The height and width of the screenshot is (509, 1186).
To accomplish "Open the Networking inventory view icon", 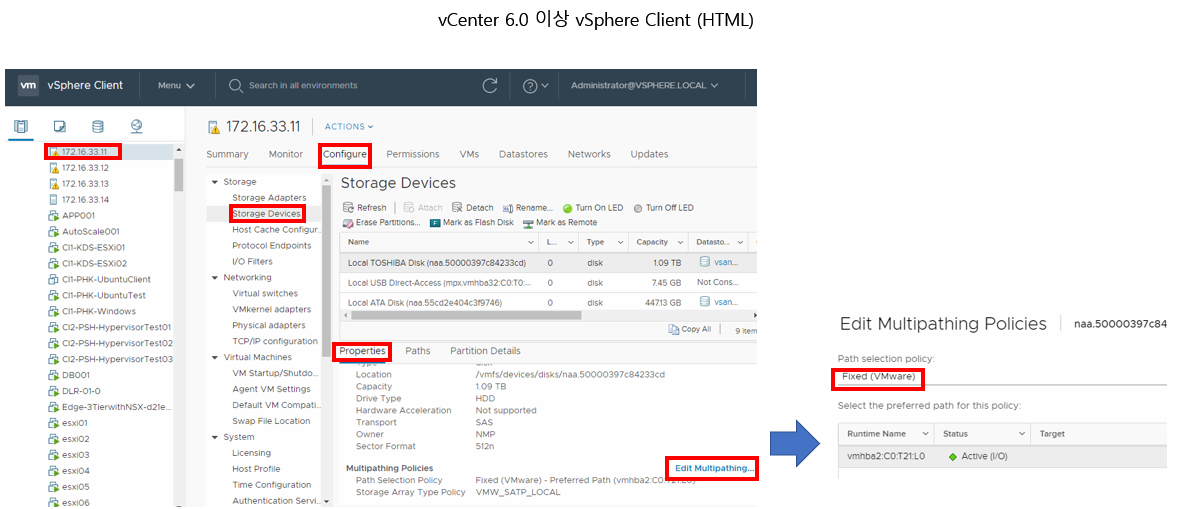I will click(x=136, y=126).
